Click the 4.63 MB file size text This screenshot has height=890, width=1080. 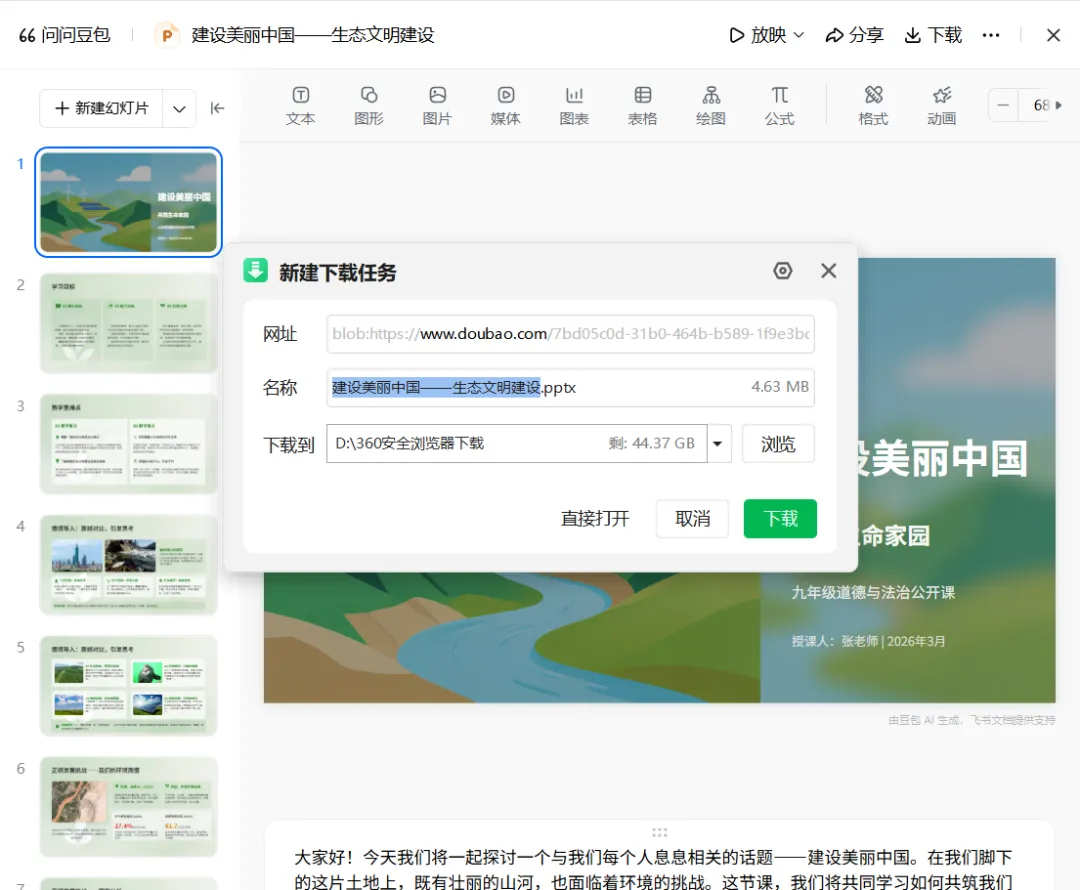click(x=780, y=387)
